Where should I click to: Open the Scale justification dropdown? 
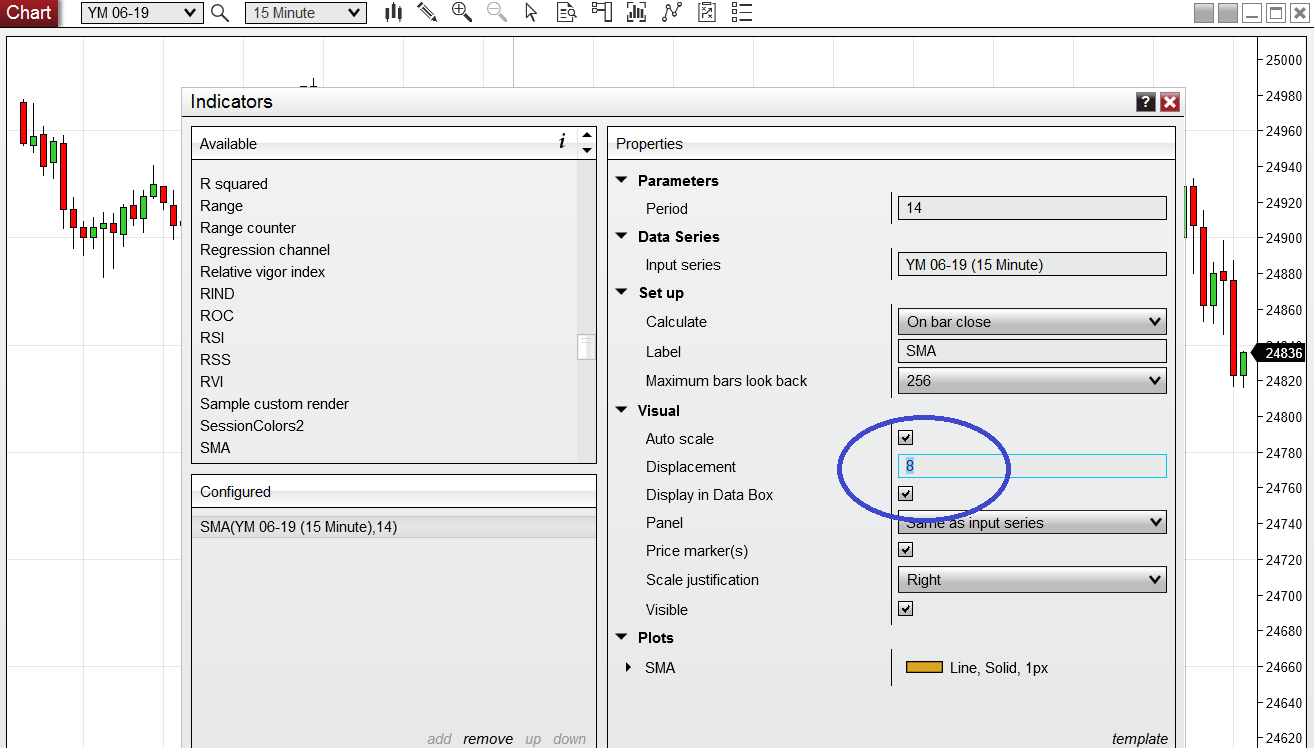pos(1032,580)
